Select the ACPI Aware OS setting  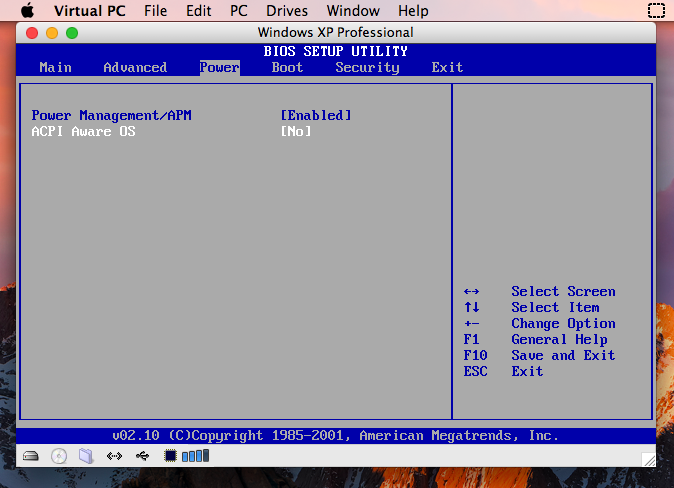pos(83,131)
